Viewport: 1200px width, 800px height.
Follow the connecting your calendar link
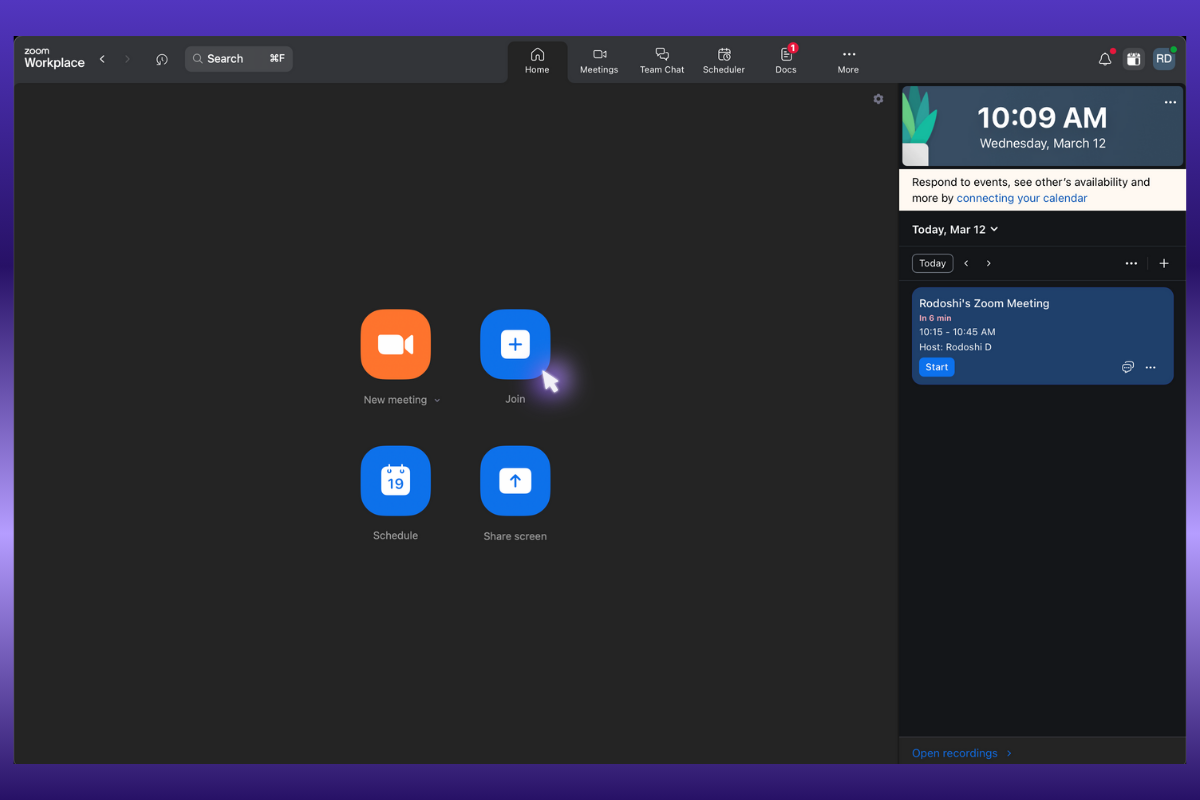click(1022, 198)
